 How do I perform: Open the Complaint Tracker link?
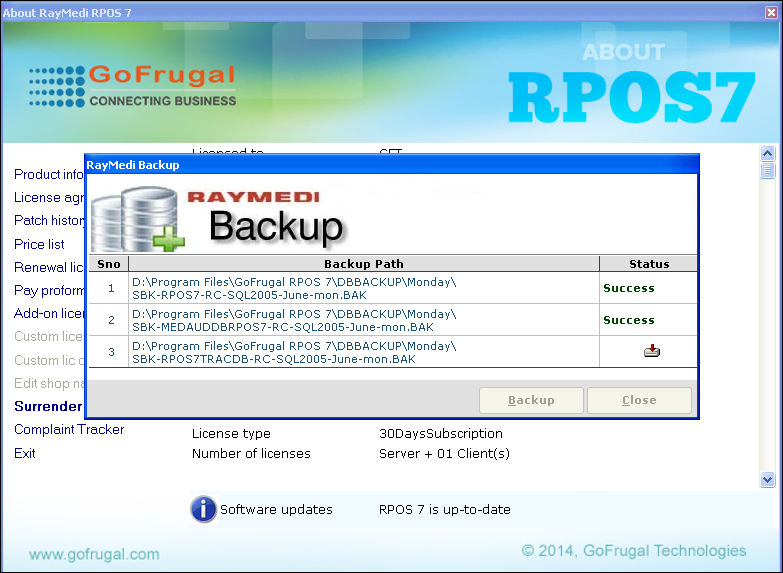tap(69, 429)
